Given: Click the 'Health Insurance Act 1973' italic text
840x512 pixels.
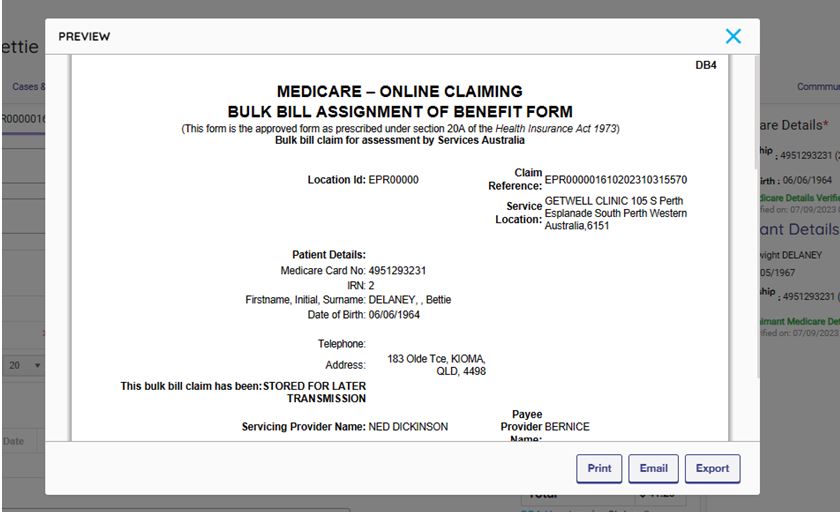Looking at the screenshot, I should (556, 129).
